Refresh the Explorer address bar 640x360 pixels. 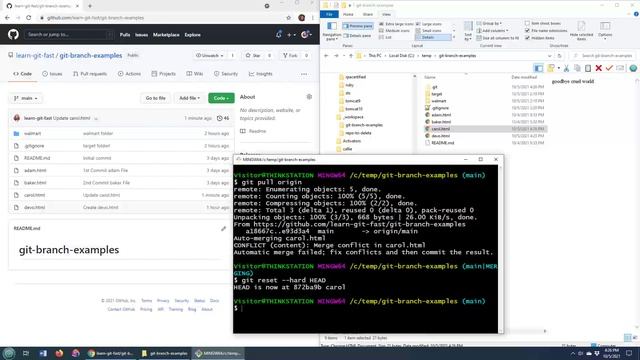pos(560,56)
